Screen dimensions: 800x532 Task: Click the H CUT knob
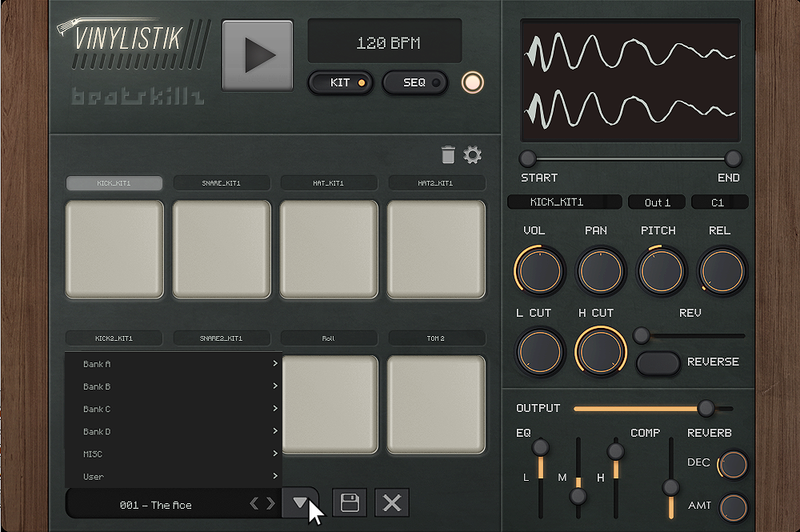click(x=599, y=351)
